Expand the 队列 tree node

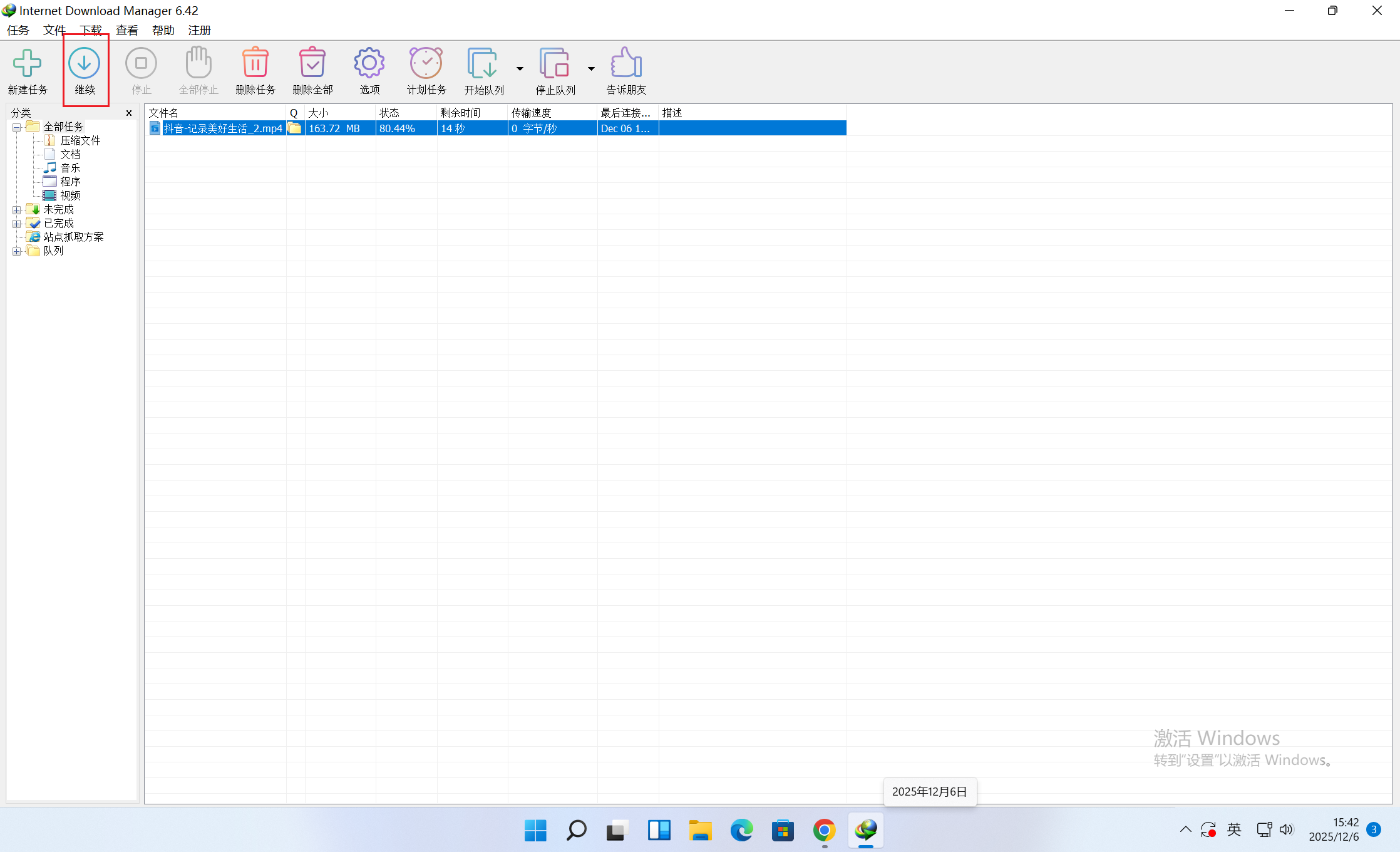pos(17,251)
